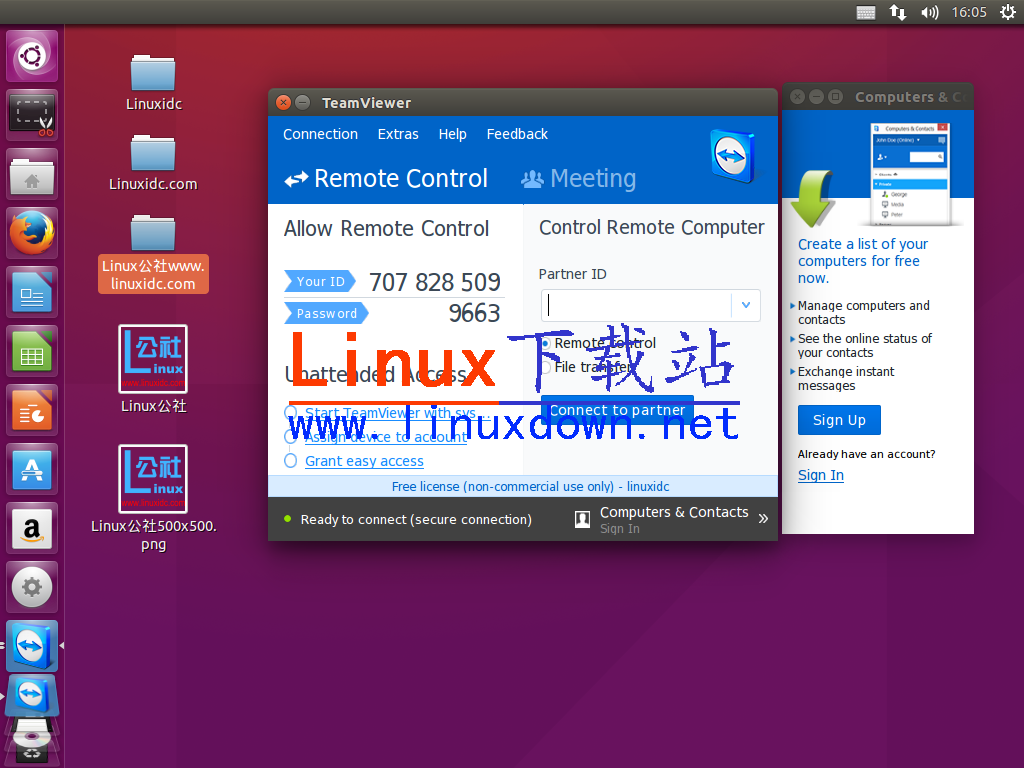Image resolution: width=1024 pixels, height=768 pixels.
Task: Click the TeamViewer logo in the header
Action: click(x=733, y=156)
